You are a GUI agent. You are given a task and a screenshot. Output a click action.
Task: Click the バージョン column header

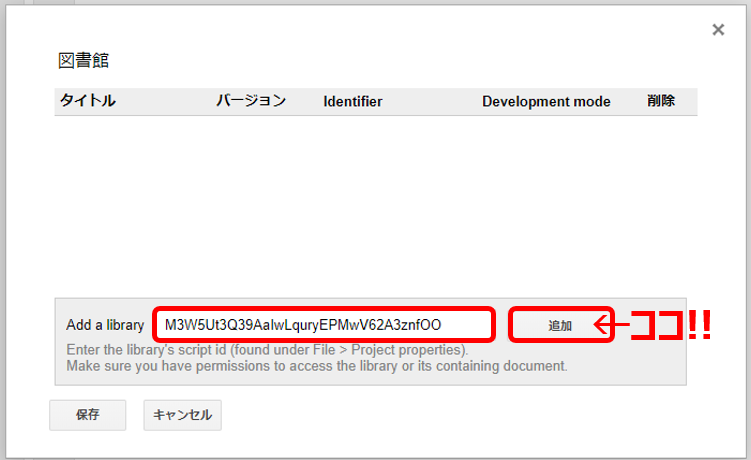coord(251,101)
